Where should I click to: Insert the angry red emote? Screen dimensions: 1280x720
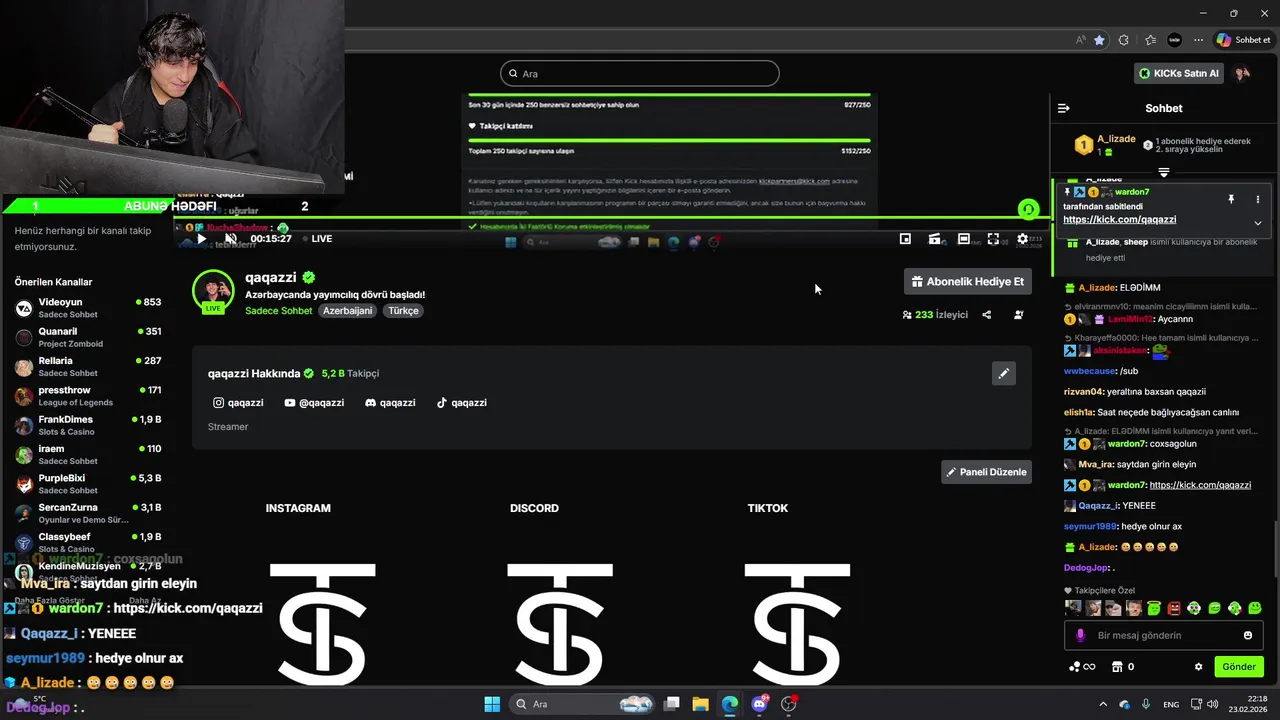pyautogui.click(x=1174, y=608)
